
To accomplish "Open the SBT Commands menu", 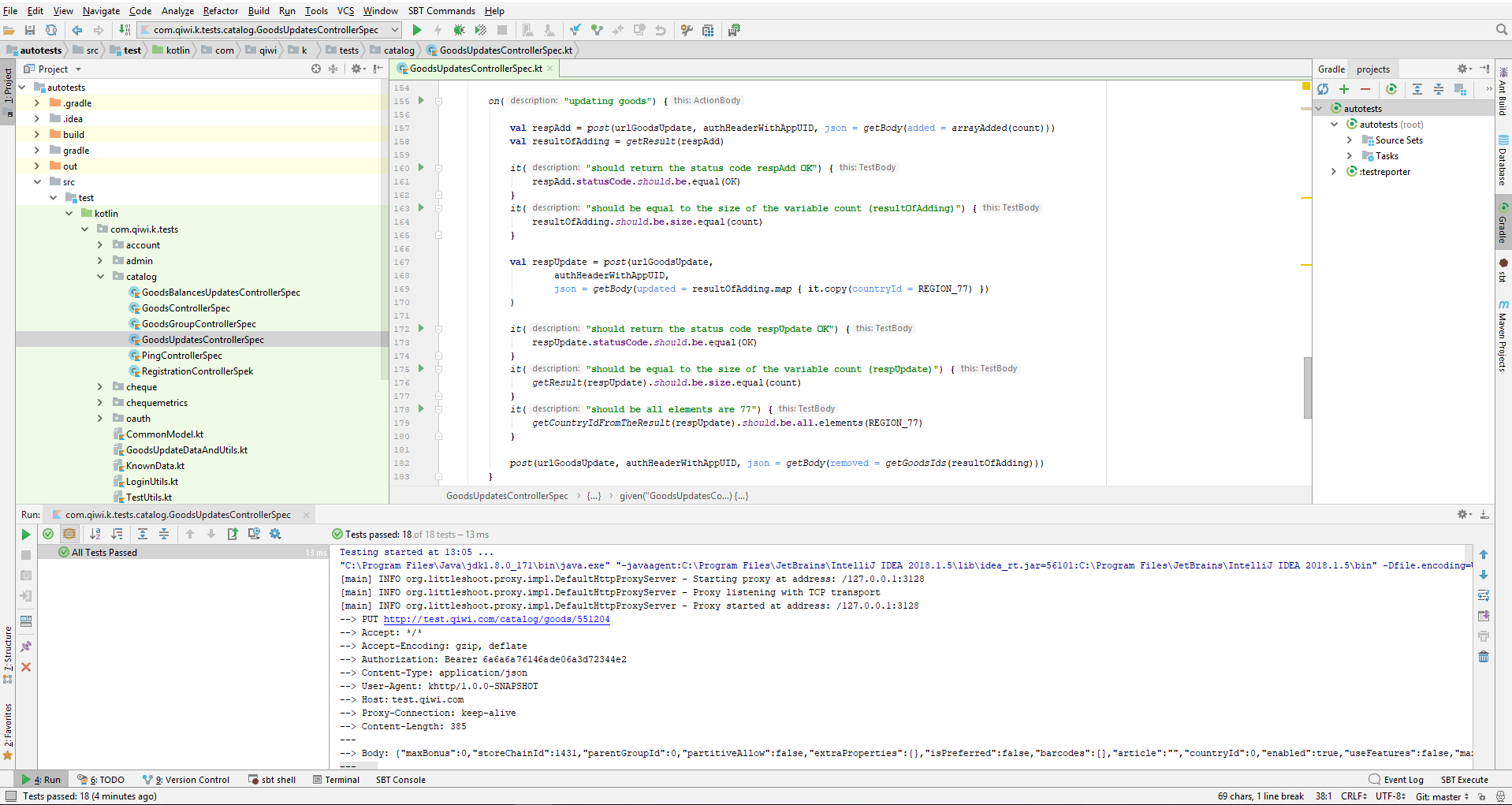I will (441, 10).
